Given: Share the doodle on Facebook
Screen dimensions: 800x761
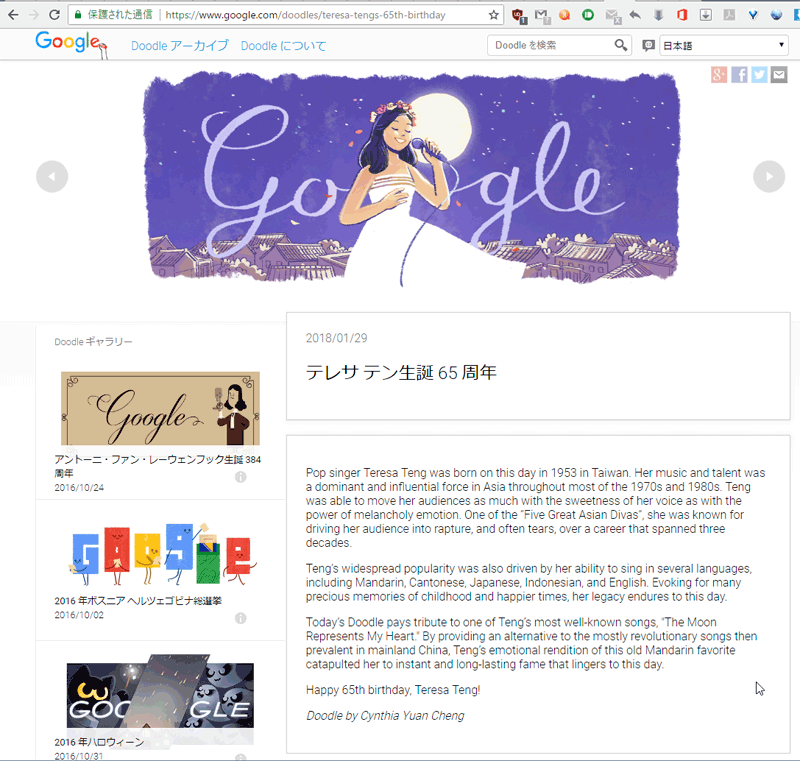Looking at the screenshot, I should 739,75.
